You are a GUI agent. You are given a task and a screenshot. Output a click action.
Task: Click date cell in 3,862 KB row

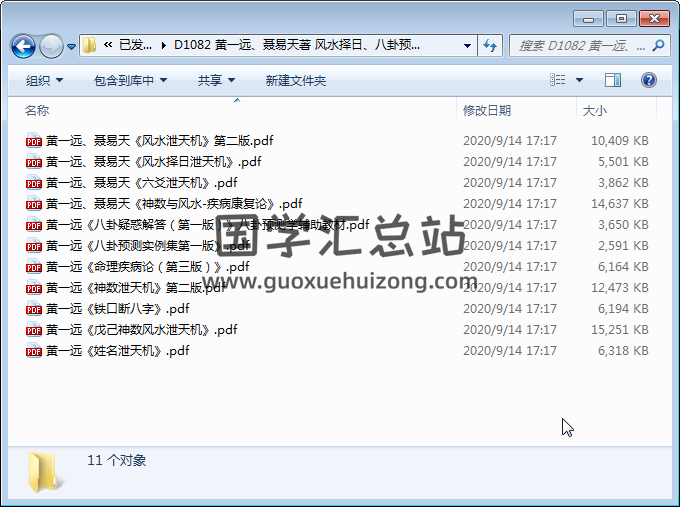click(x=510, y=183)
